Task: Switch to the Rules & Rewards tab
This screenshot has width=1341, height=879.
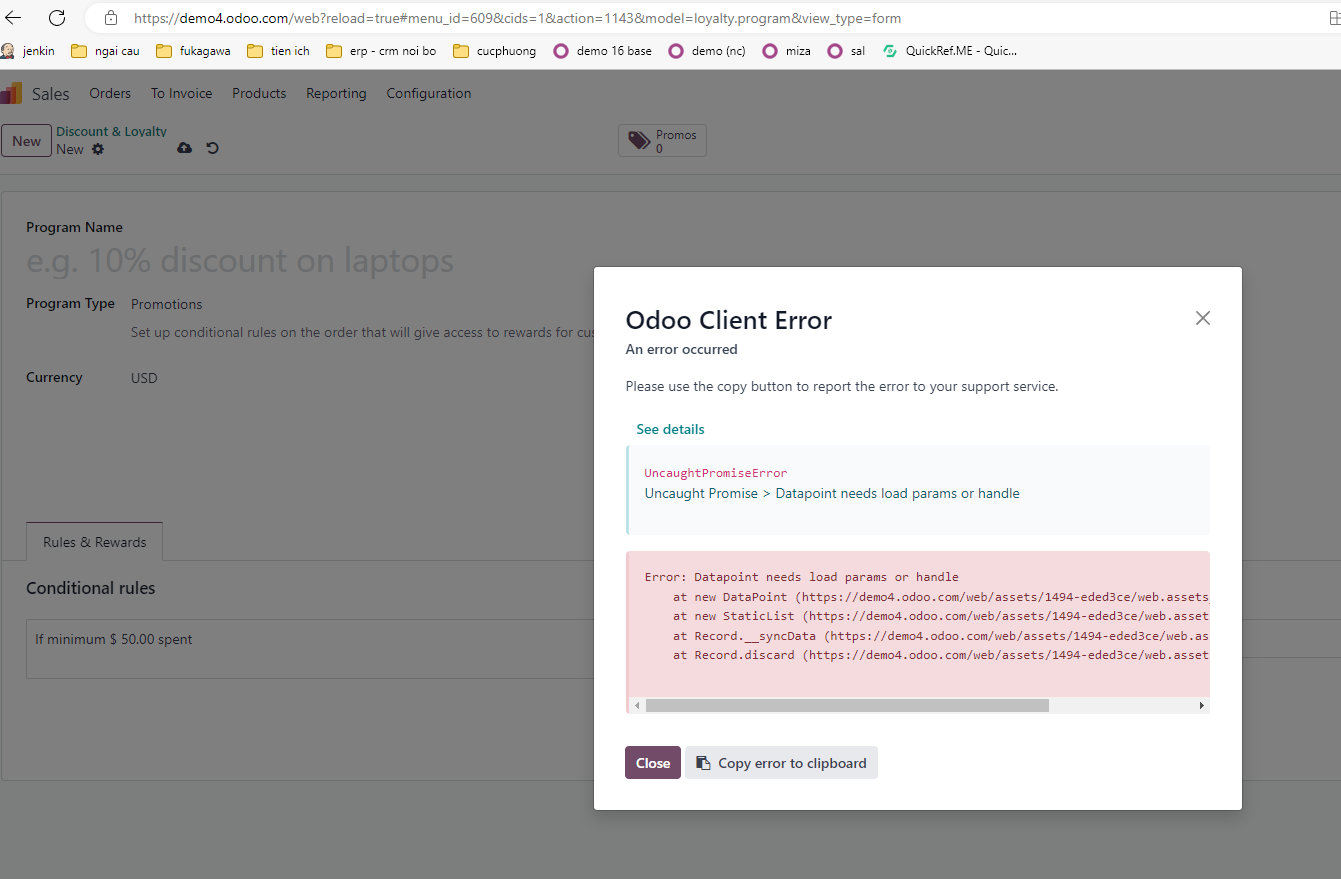Action: pos(94,541)
